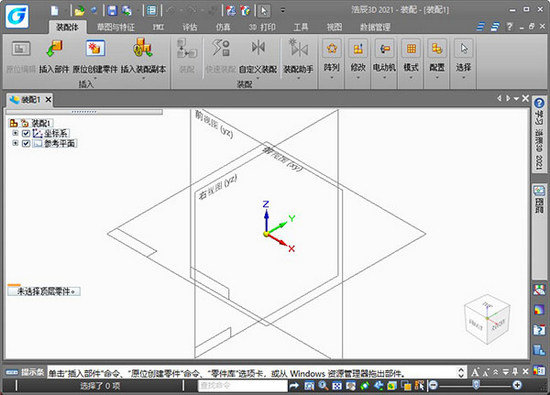The width and height of the screenshot is (550, 395).
Task: Click the magnifier zoom icon in status bar
Action: (x=323, y=386)
